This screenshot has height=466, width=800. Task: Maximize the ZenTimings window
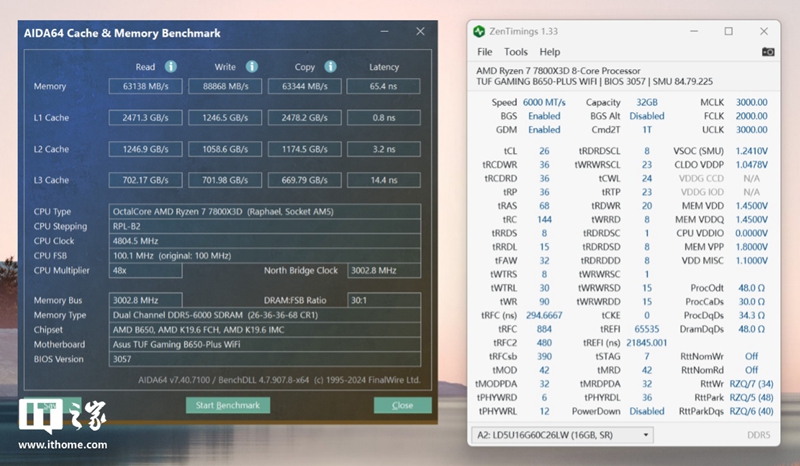[729, 31]
